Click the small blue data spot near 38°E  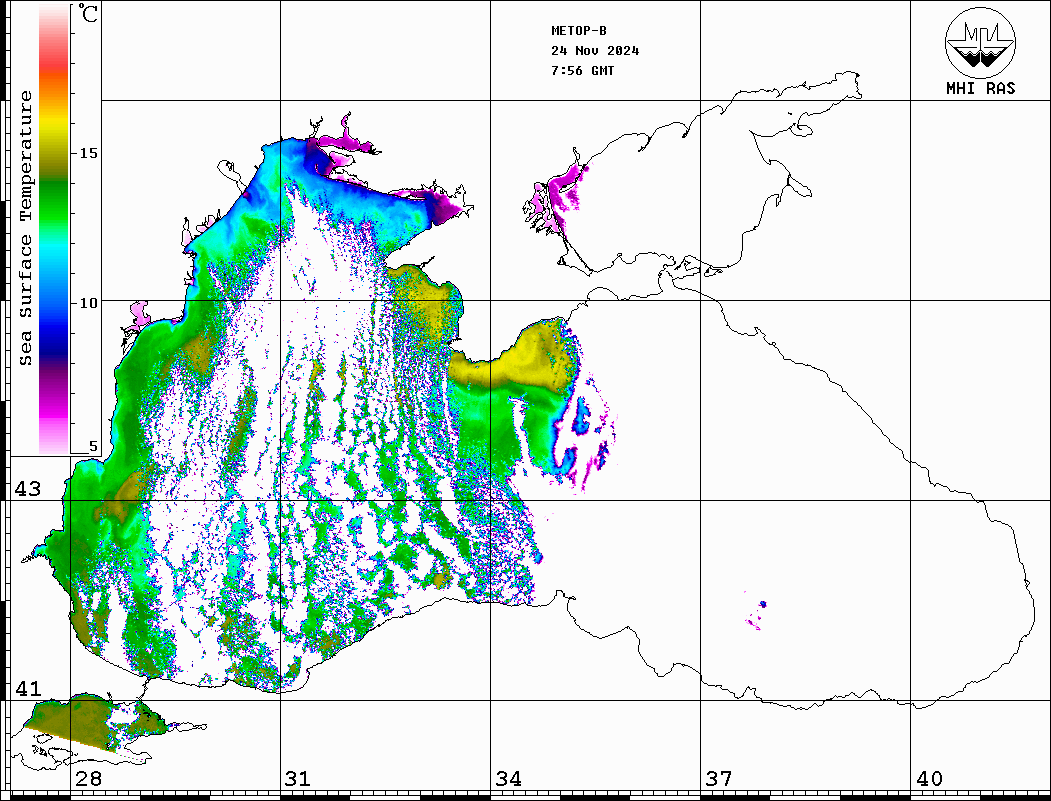coord(763,605)
